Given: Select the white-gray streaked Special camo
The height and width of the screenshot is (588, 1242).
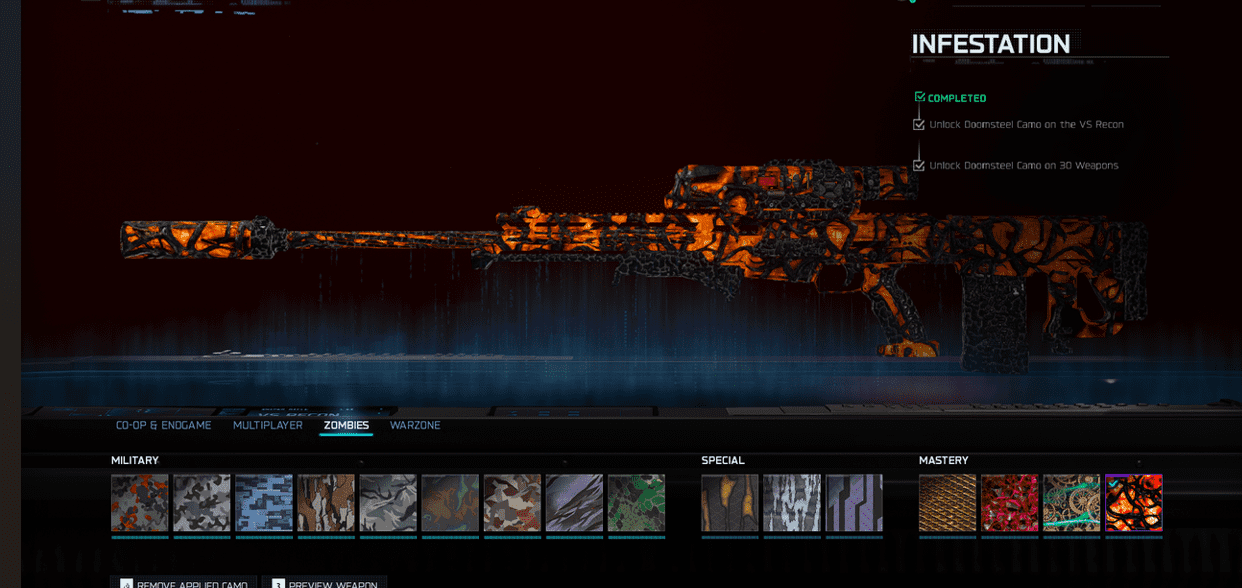Looking at the screenshot, I should 792,502.
